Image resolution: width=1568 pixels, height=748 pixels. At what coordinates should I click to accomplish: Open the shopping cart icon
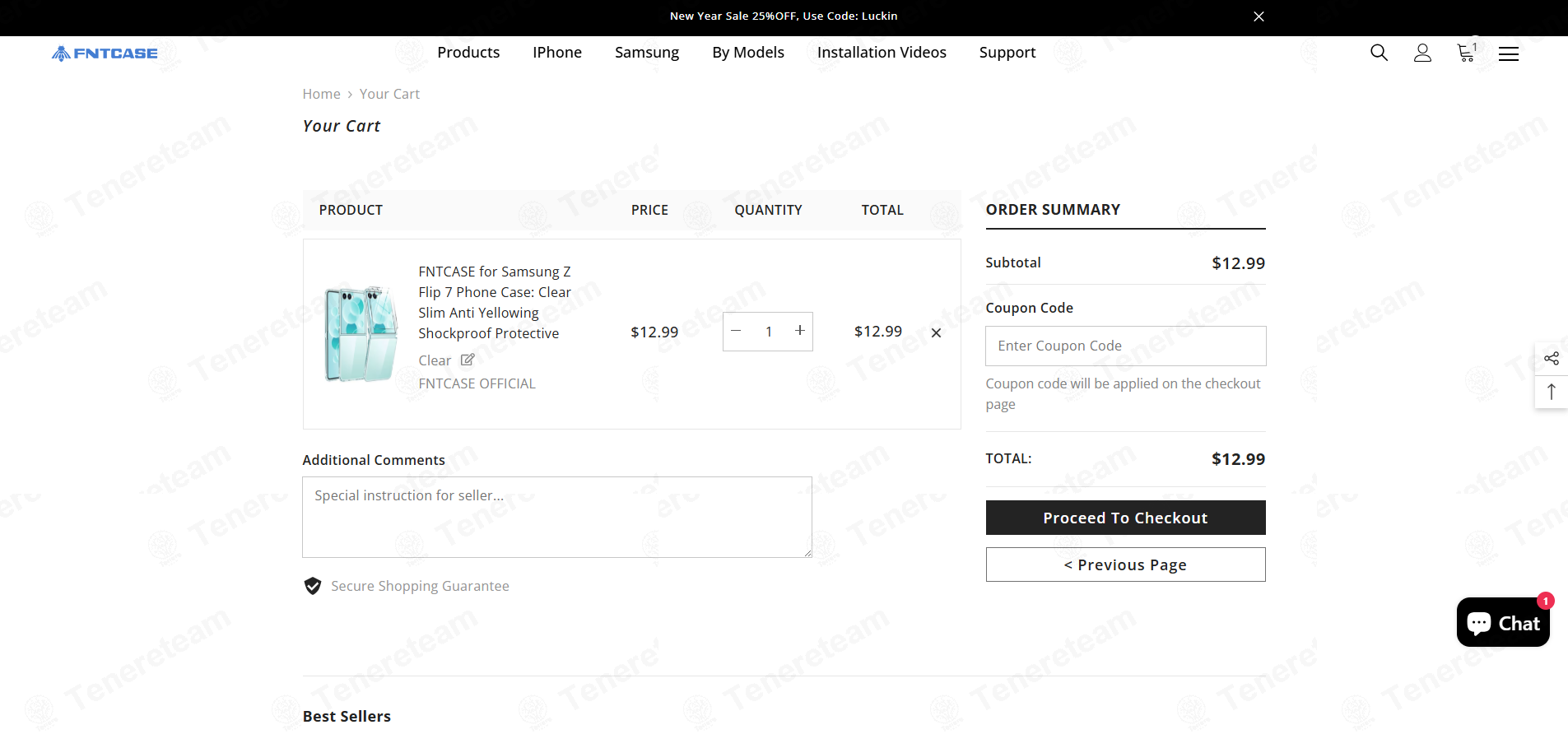1467,53
